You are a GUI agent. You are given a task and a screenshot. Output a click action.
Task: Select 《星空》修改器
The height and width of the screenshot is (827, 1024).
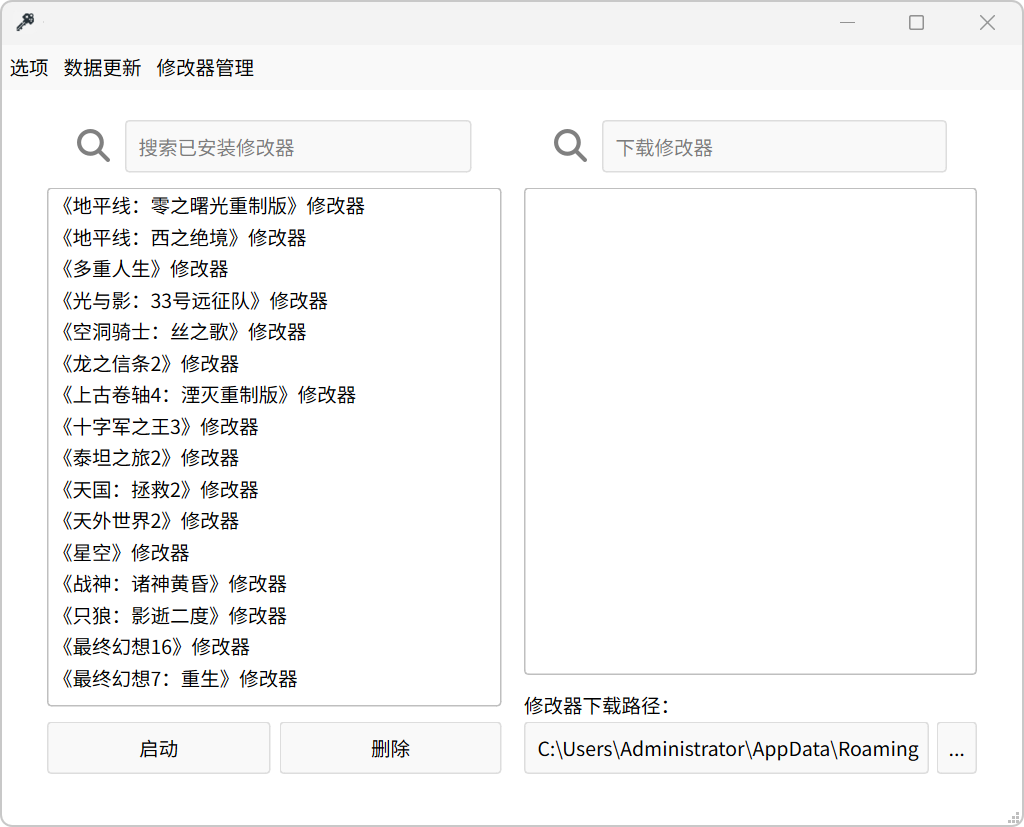tap(274, 553)
